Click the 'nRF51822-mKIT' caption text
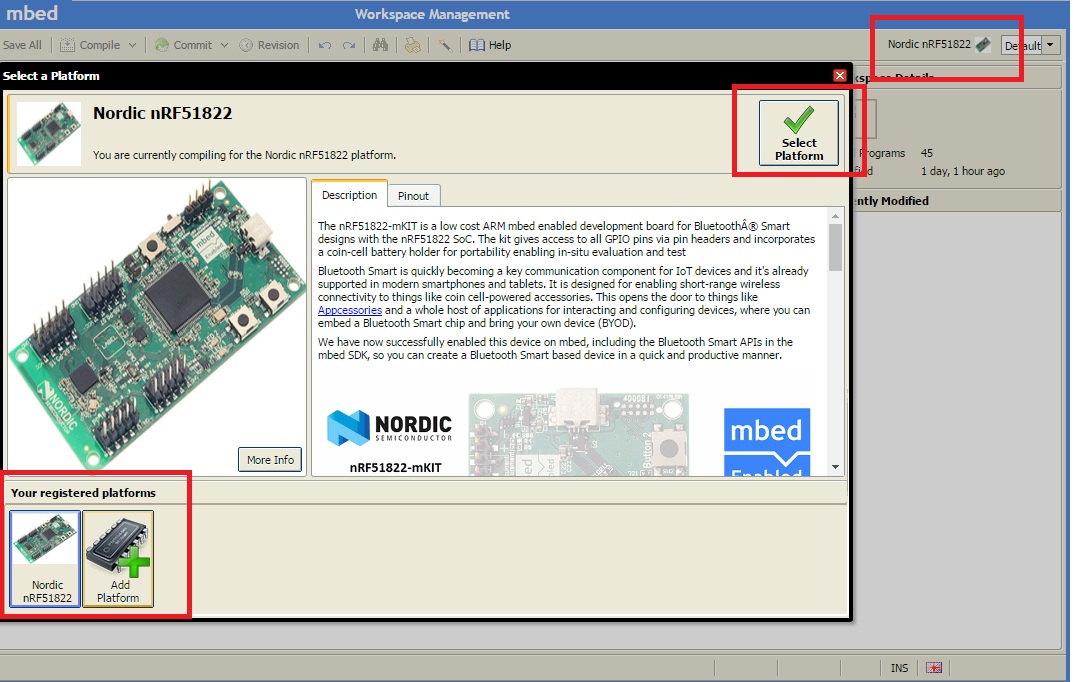 [395, 468]
